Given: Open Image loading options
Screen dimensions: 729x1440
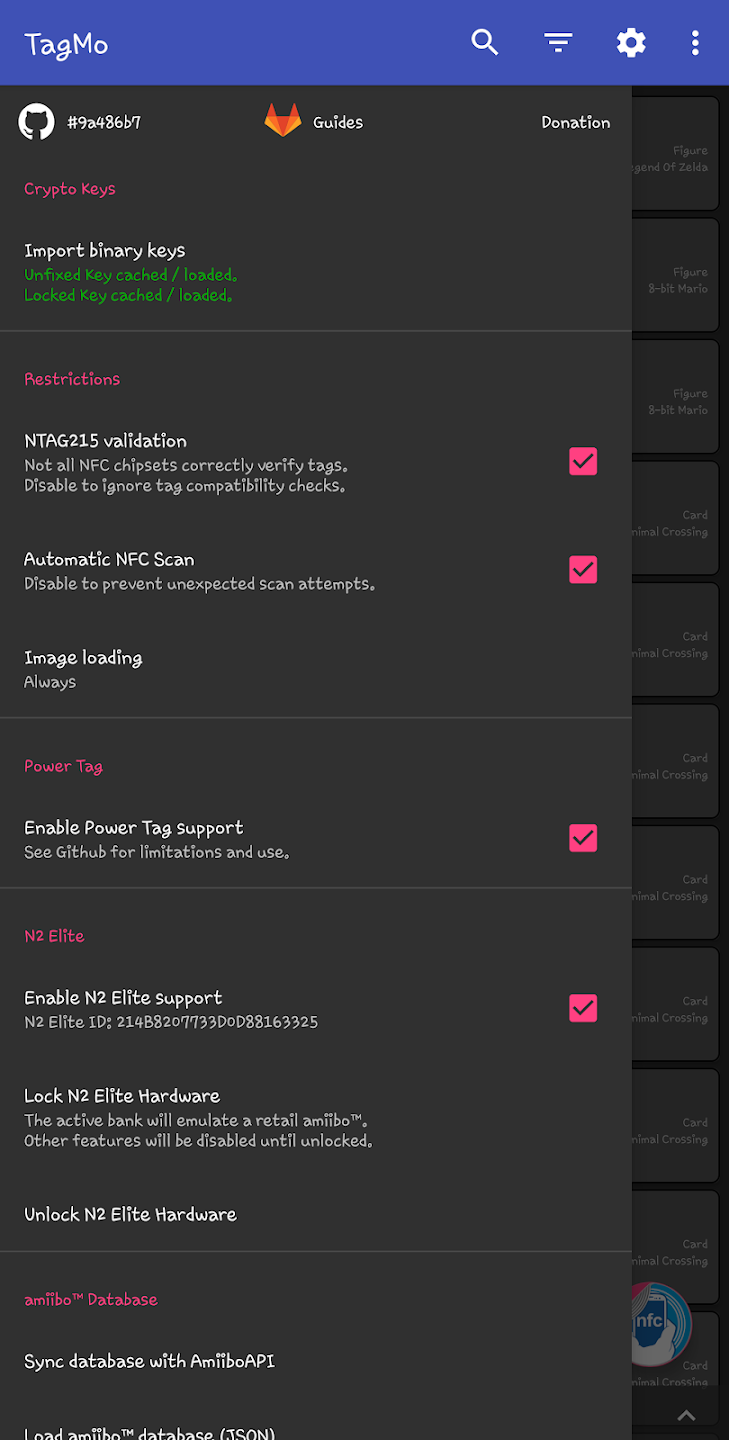Looking at the screenshot, I should (x=83, y=668).
